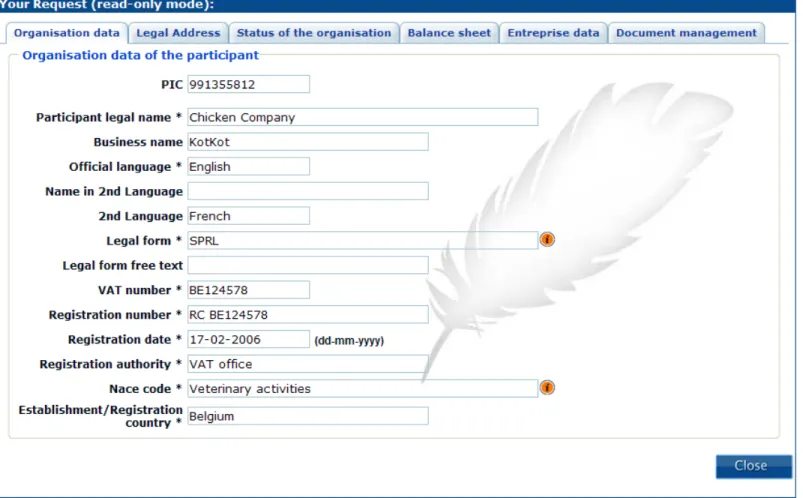The image size is (803, 498).
Task: Click the Establishment/Registration country field showing Belgium
Action: 308,416
